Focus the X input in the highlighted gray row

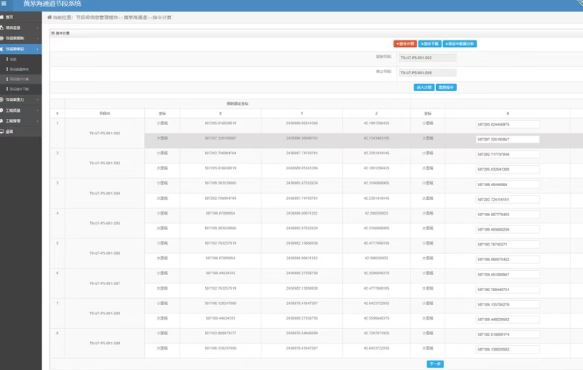[508, 139]
